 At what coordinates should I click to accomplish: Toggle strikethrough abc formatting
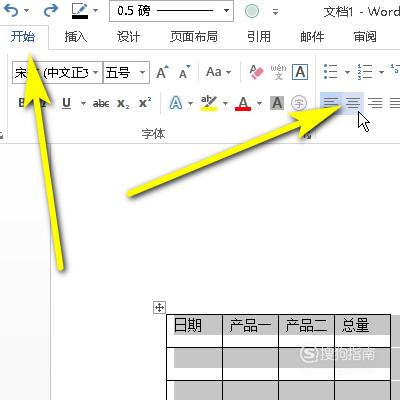[101, 103]
